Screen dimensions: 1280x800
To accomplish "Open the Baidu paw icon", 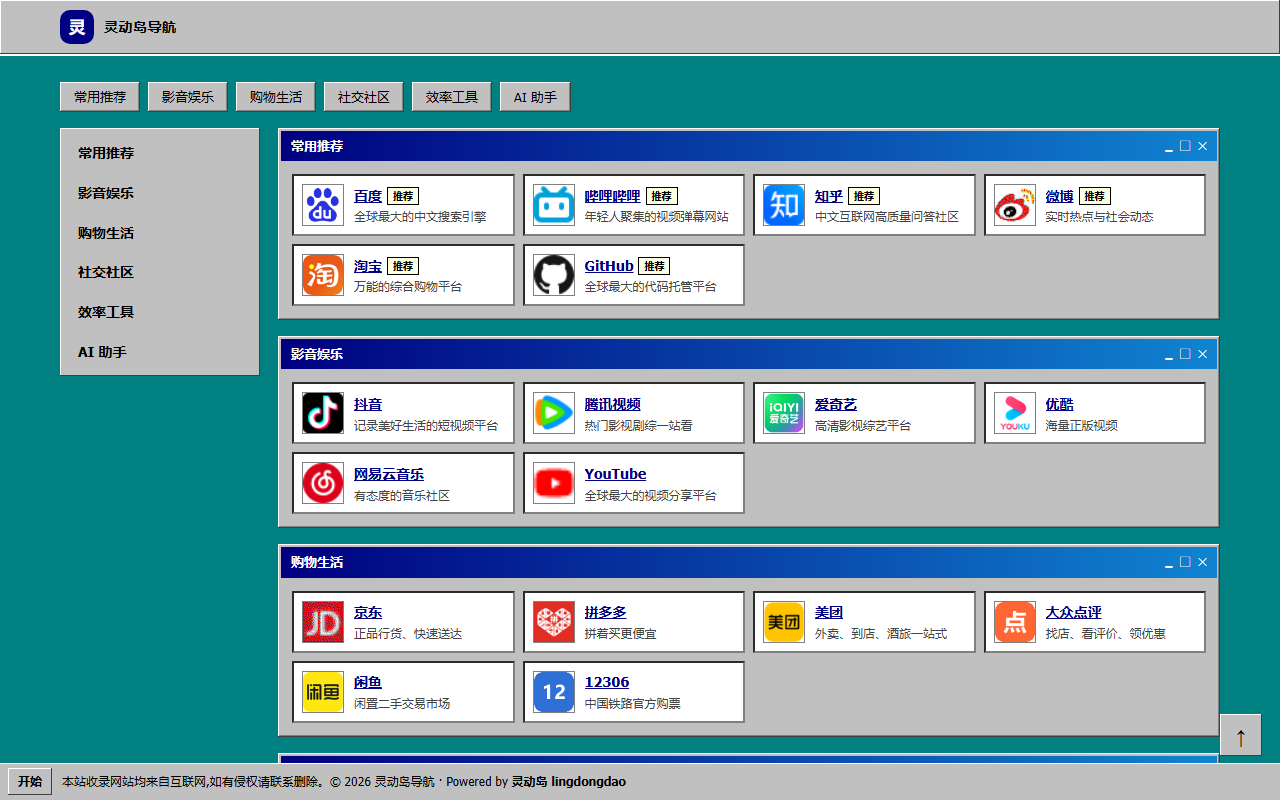I will pyautogui.click(x=323, y=205).
